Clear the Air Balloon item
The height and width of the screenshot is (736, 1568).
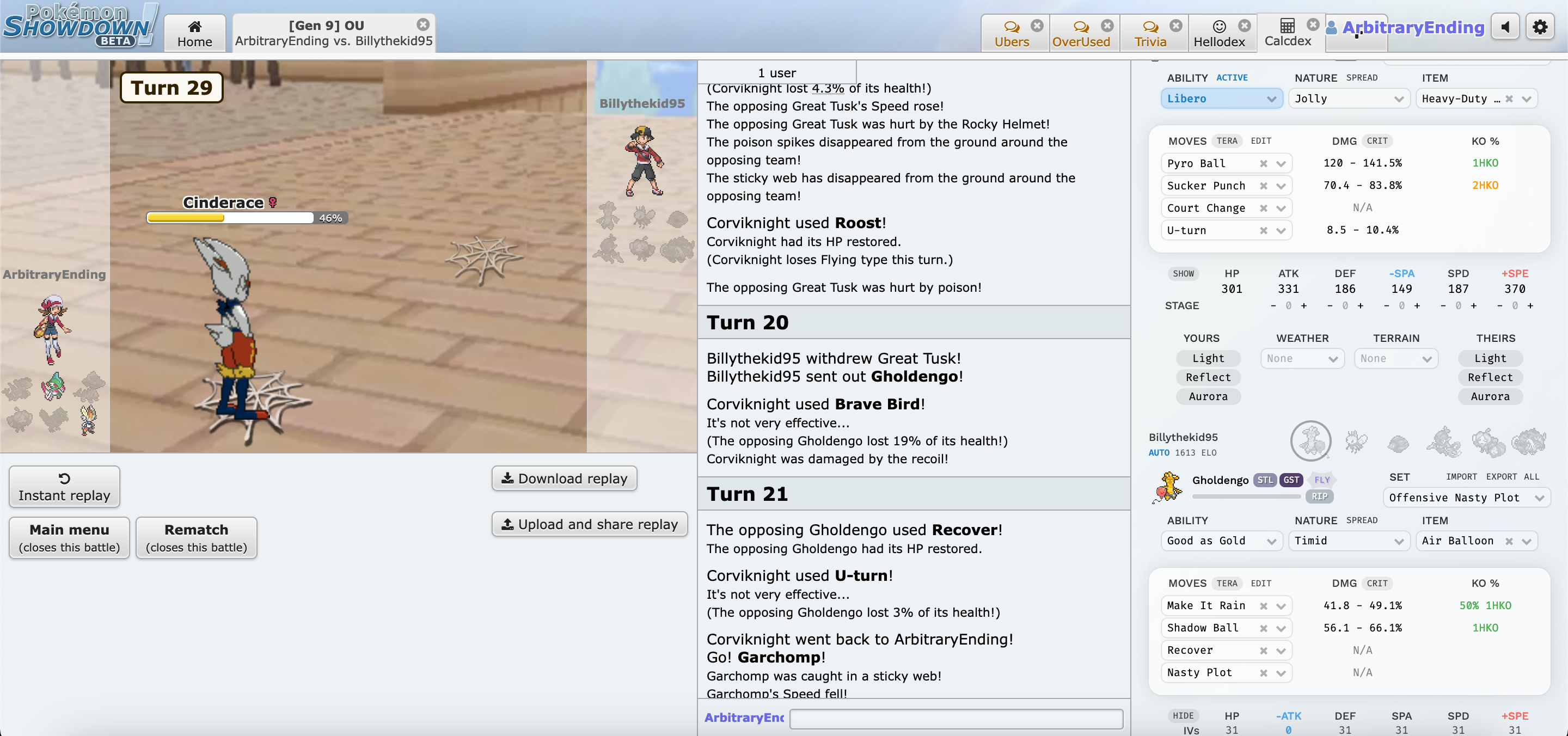[x=1509, y=541]
